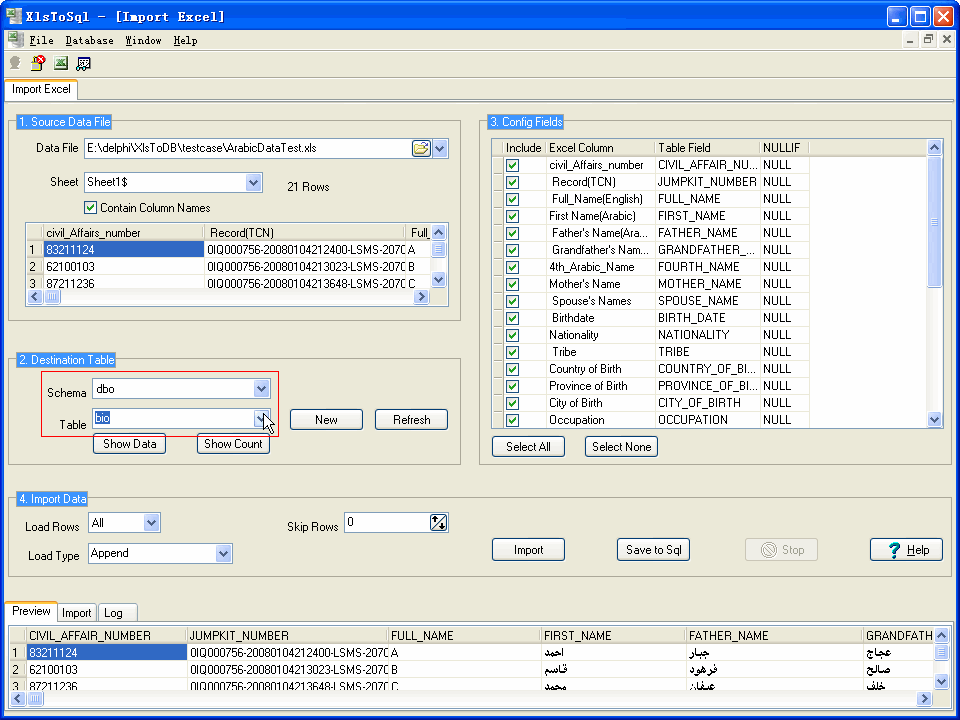Open the Sheet dropdown list
This screenshot has width=960, height=720.
click(254, 183)
